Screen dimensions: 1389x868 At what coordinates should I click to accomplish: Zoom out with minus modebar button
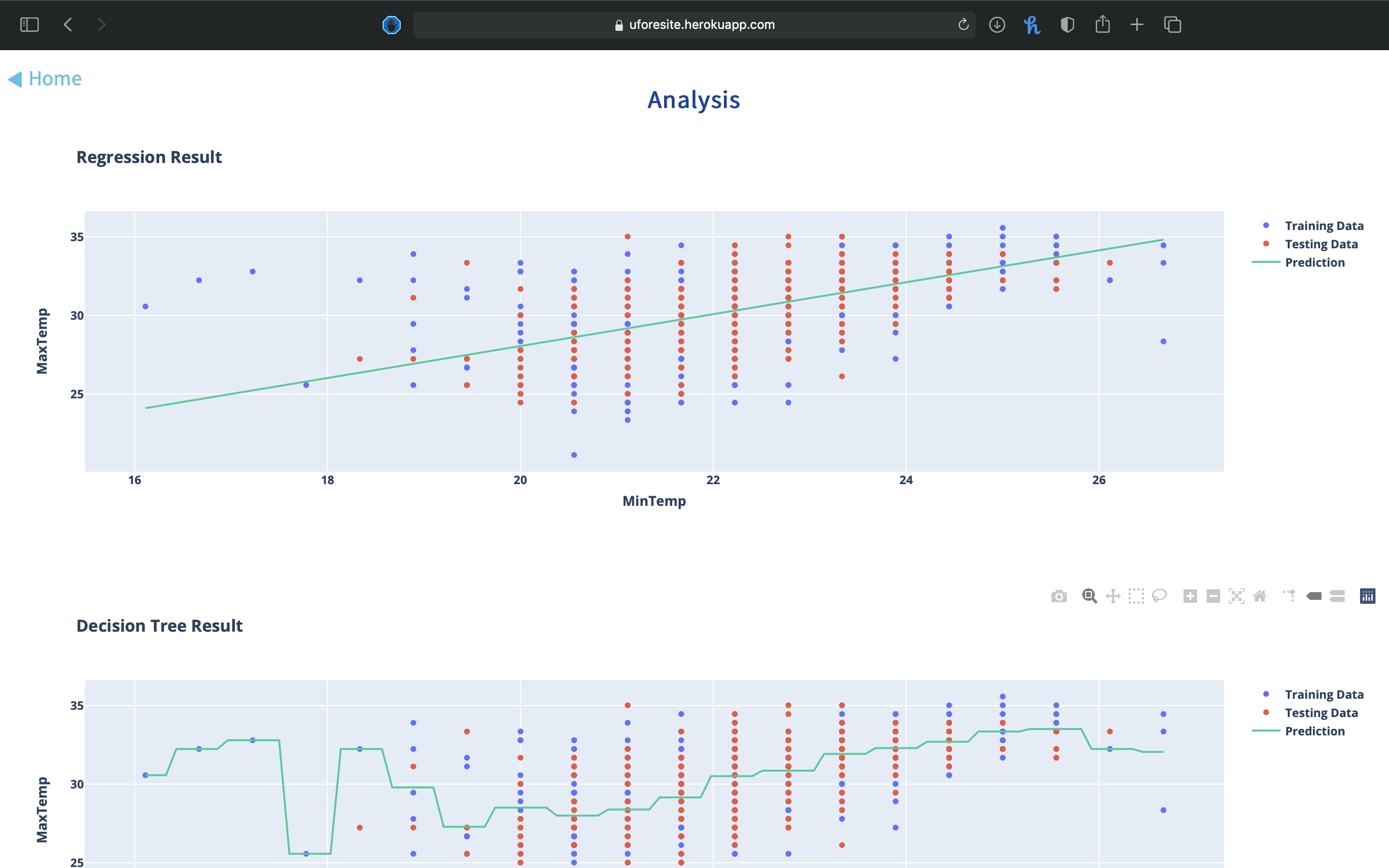pyautogui.click(x=1213, y=596)
